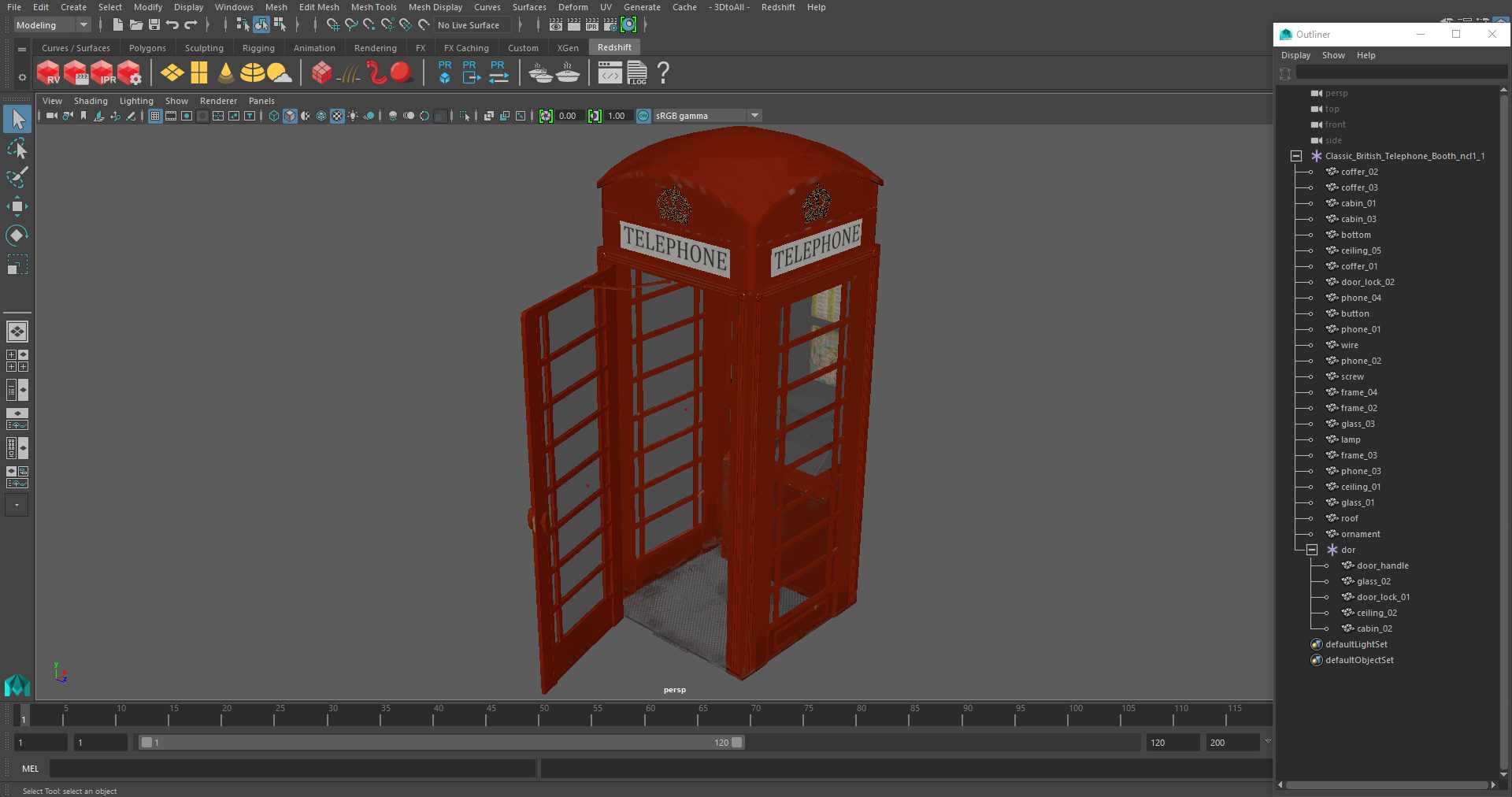Expand the shelf options gear menu
Screen dimensions: 1512x797
22,77
